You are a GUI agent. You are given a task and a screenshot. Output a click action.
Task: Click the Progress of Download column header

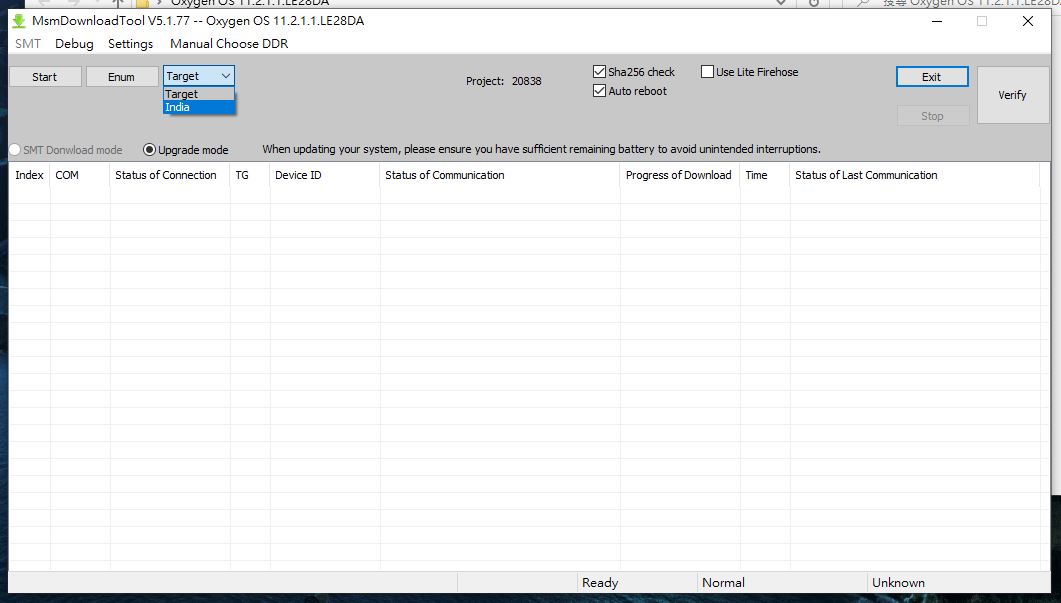(x=680, y=175)
